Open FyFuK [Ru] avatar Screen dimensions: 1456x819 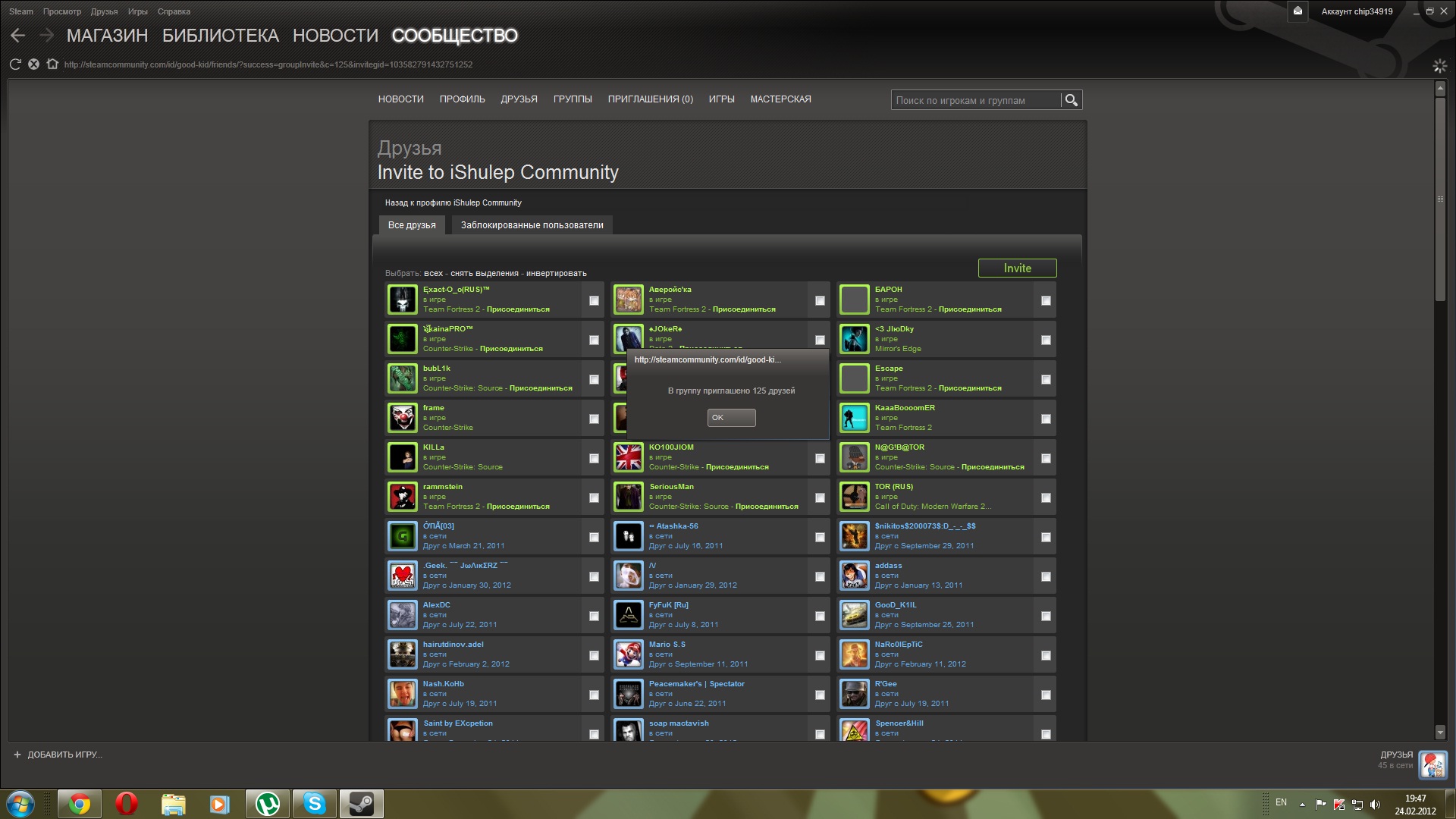(629, 616)
